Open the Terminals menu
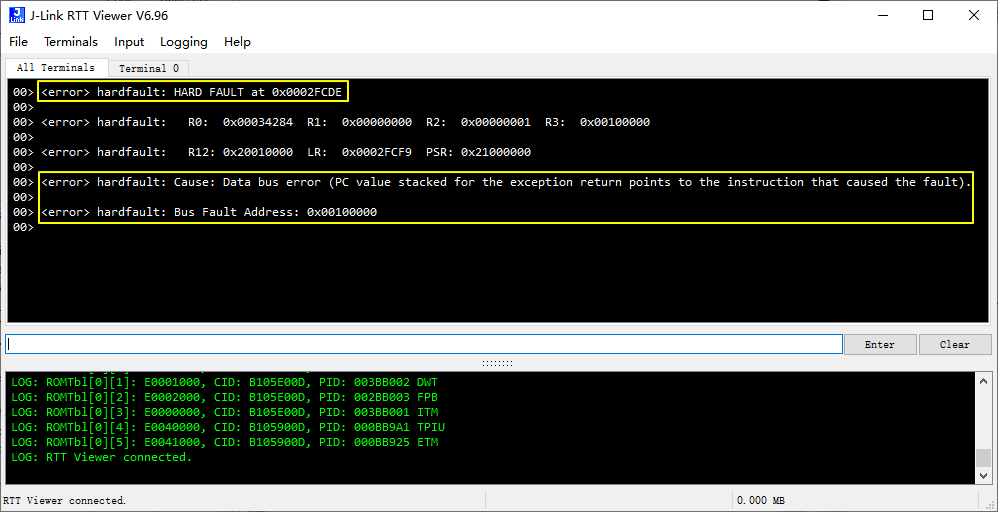 (71, 42)
